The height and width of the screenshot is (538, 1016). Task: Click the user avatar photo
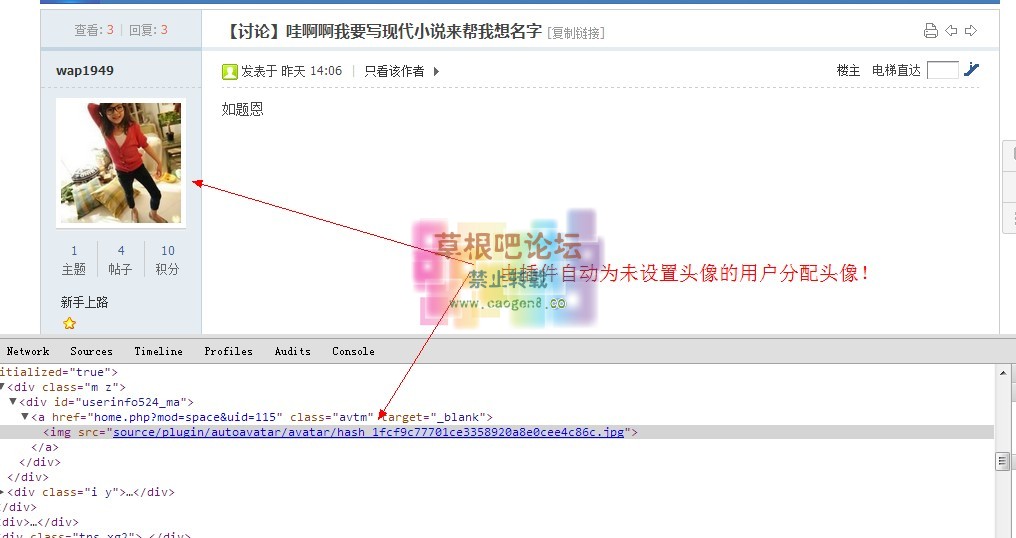pos(120,162)
